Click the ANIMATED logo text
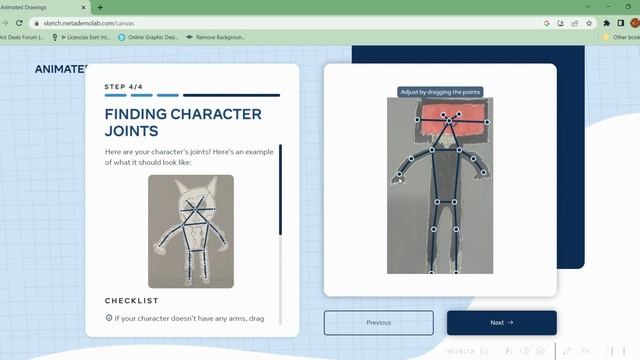Screen dimensions: 640x360 click(x=61, y=69)
